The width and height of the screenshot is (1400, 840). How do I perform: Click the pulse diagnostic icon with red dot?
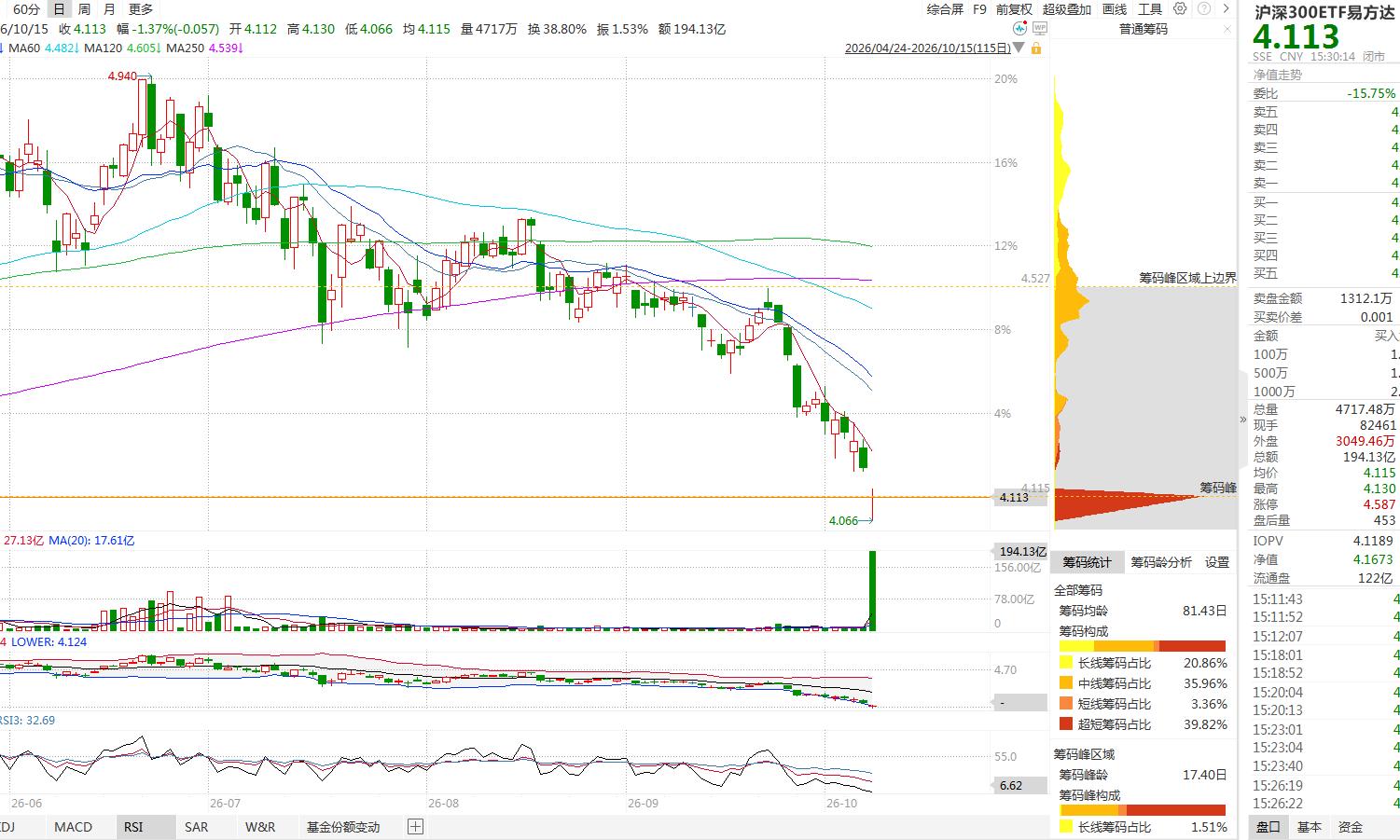click(1020, 29)
